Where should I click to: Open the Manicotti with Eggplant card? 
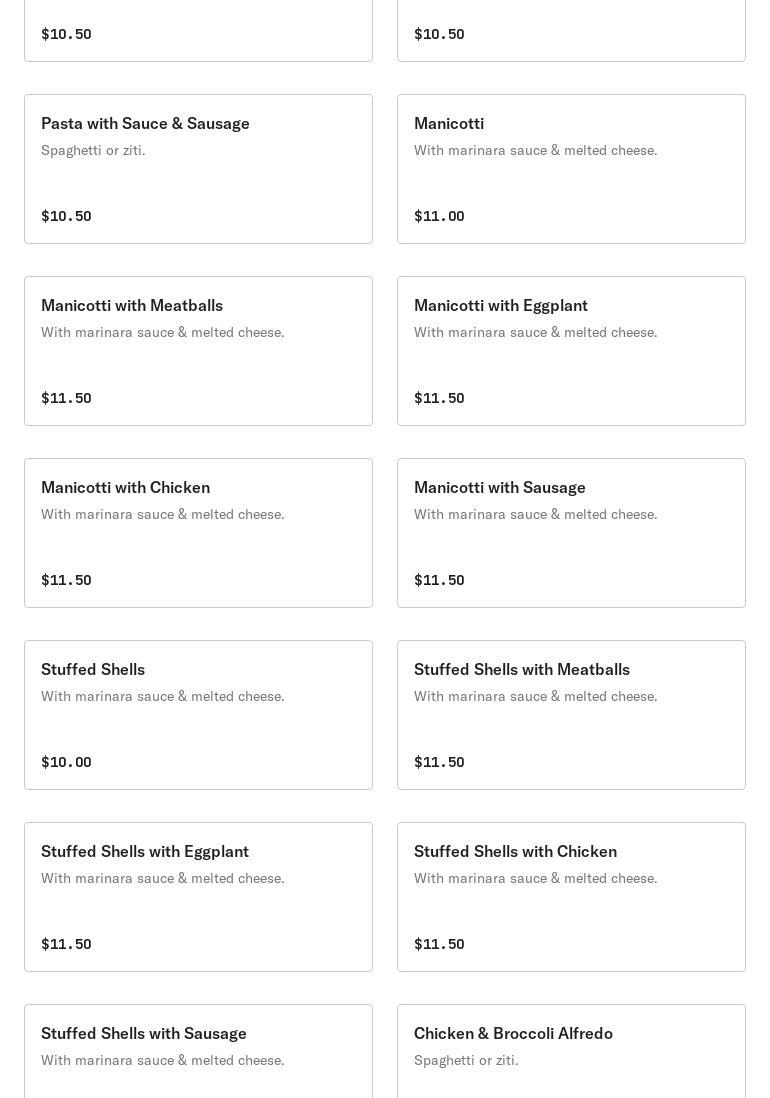(571, 350)
